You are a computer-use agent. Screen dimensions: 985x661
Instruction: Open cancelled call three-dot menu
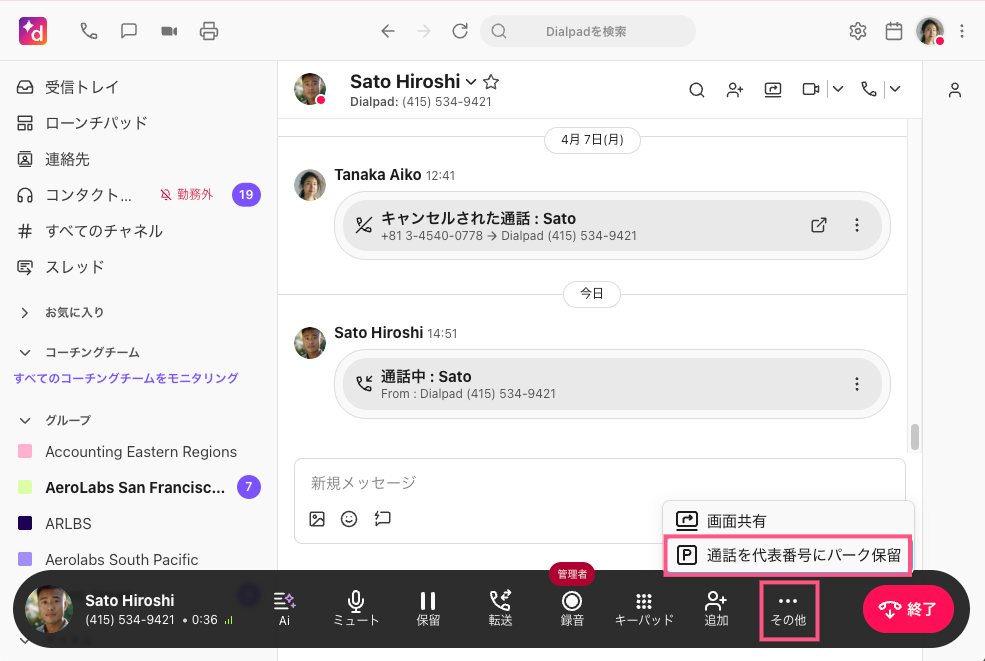[857, 225]
